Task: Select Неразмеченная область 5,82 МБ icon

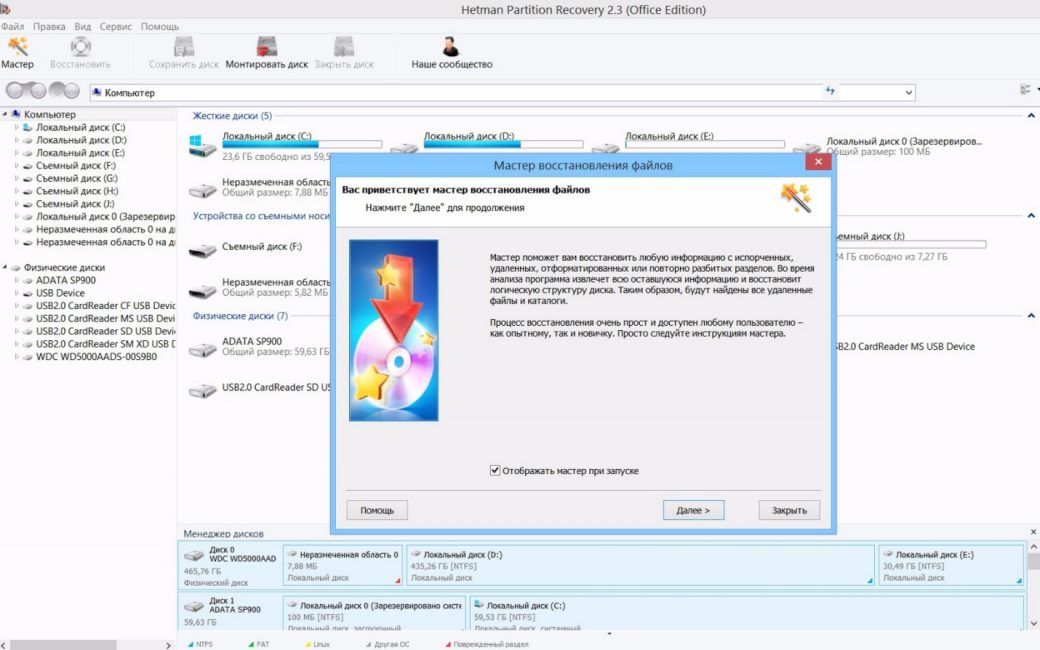Action: click(203, 290)
